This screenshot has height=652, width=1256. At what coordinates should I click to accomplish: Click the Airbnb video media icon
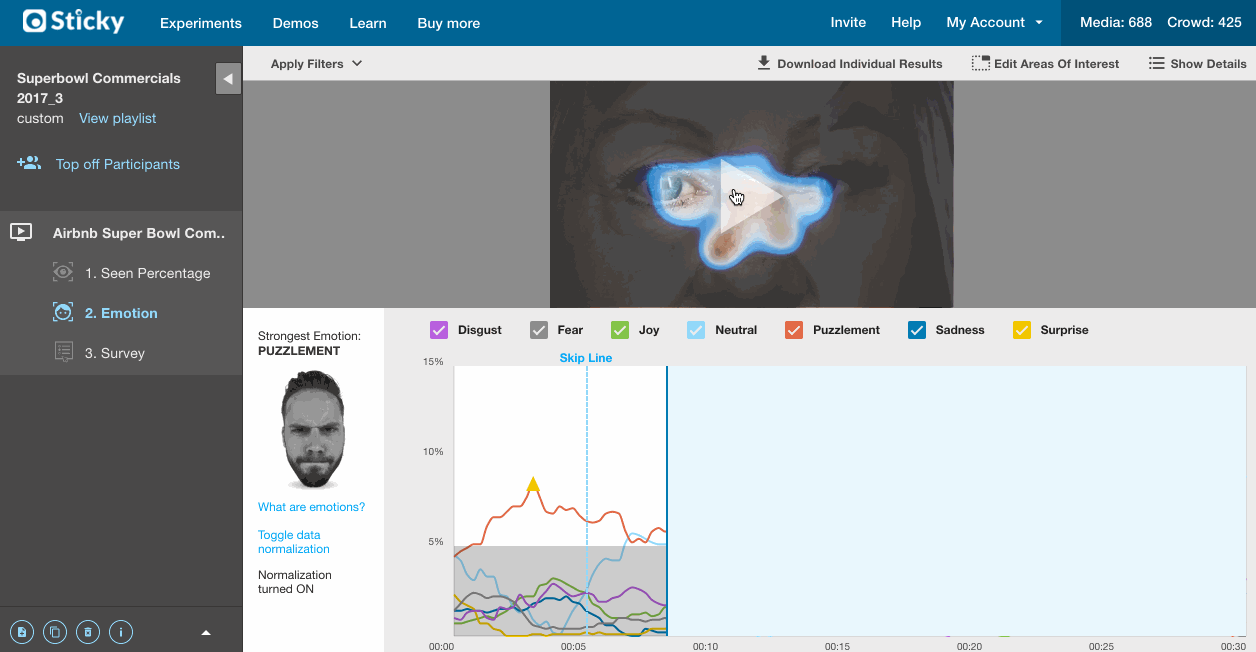point(21,232)
